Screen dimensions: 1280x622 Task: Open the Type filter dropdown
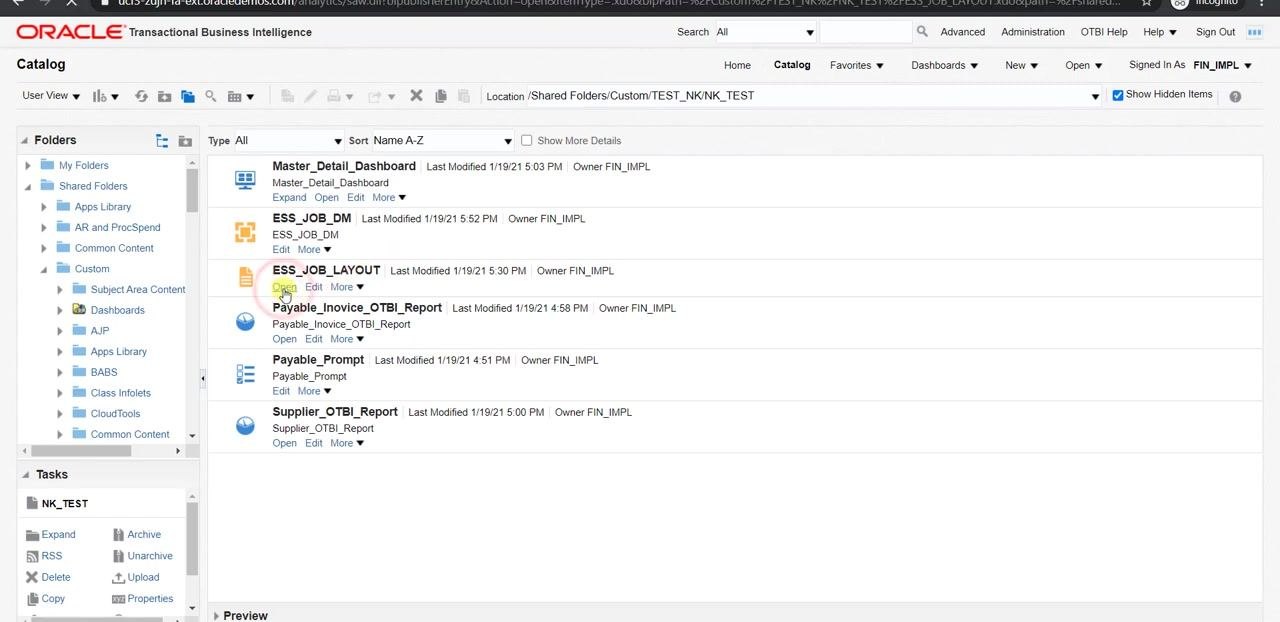(x=288, y=141)
